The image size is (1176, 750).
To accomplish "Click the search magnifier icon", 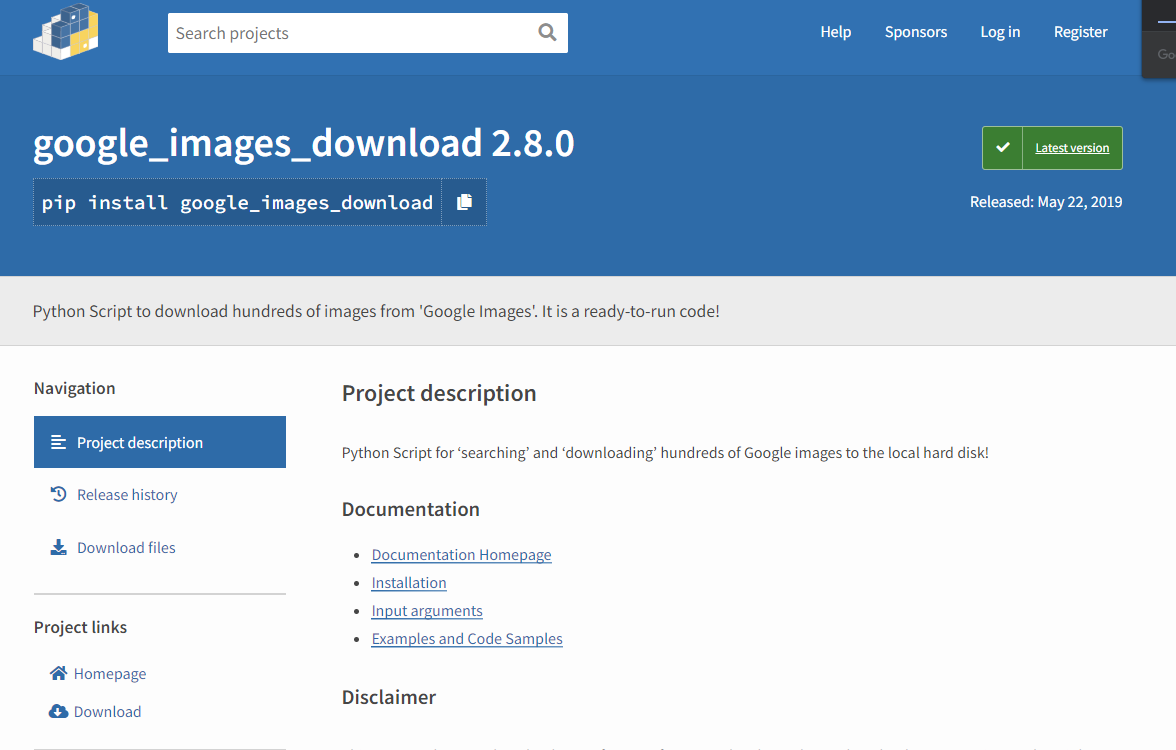I will pos(548,32).
